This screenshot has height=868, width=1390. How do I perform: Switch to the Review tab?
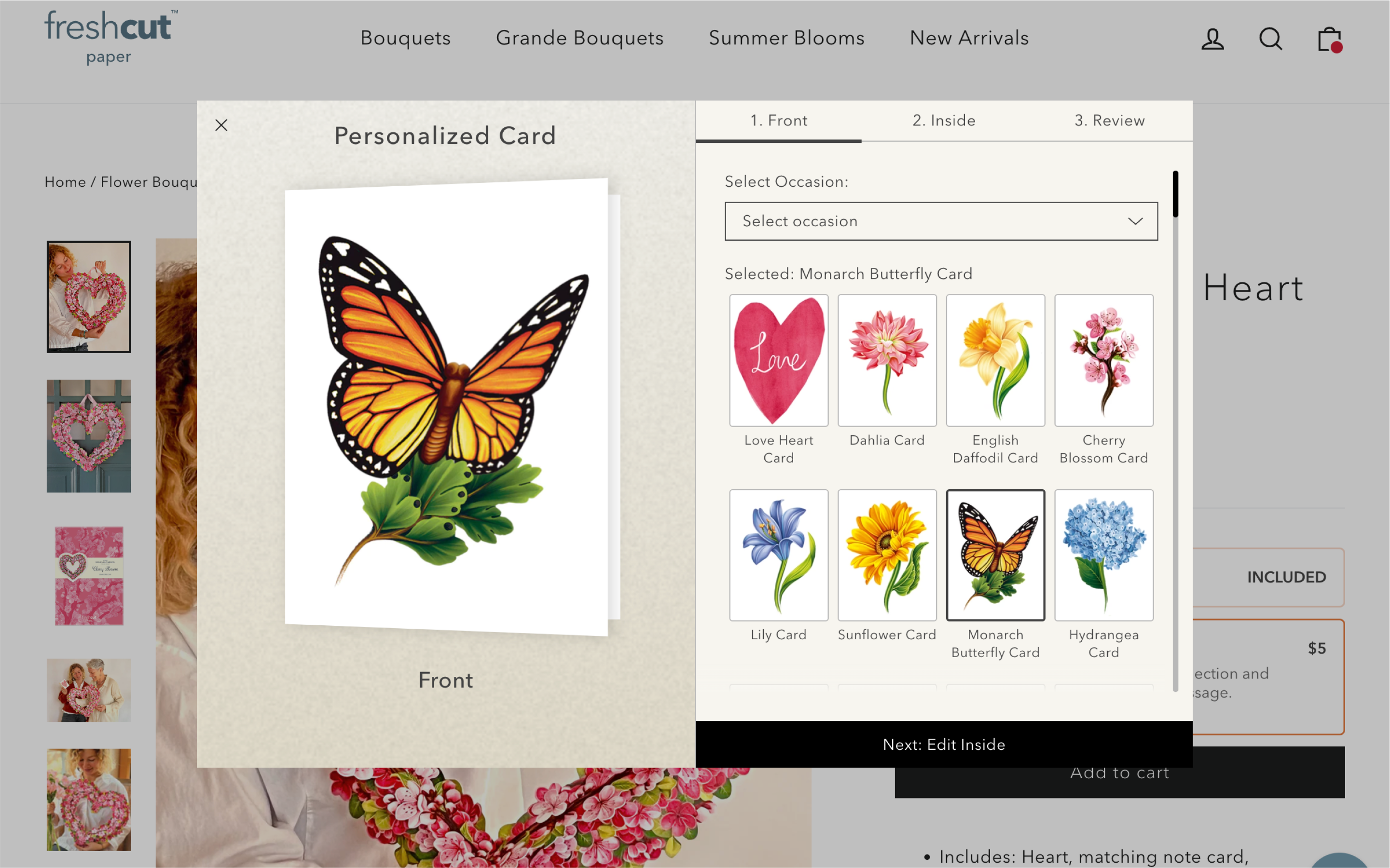point(1108,120)
